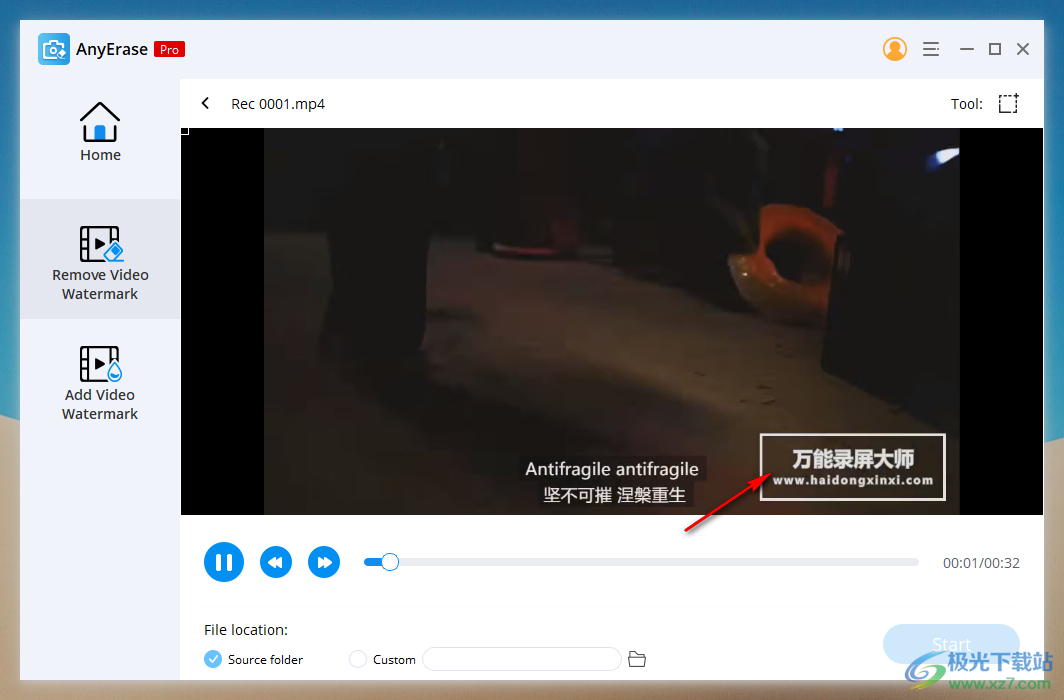
Task: Go to the Home screen
Action: pos(100,130)
